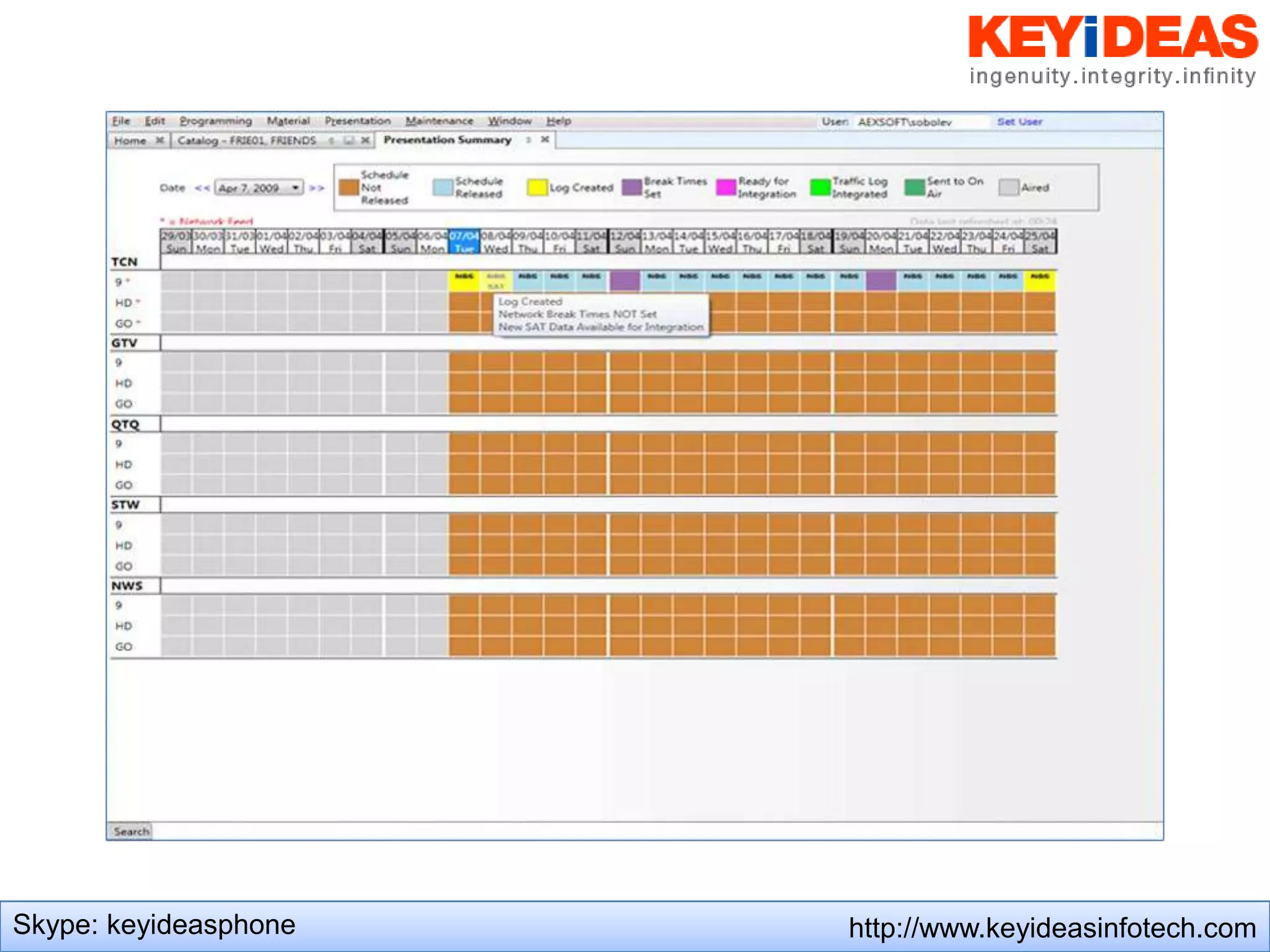Go to previous date with << arrows
This screenshot has width=1270, height=952.
[x=202, y=188]
